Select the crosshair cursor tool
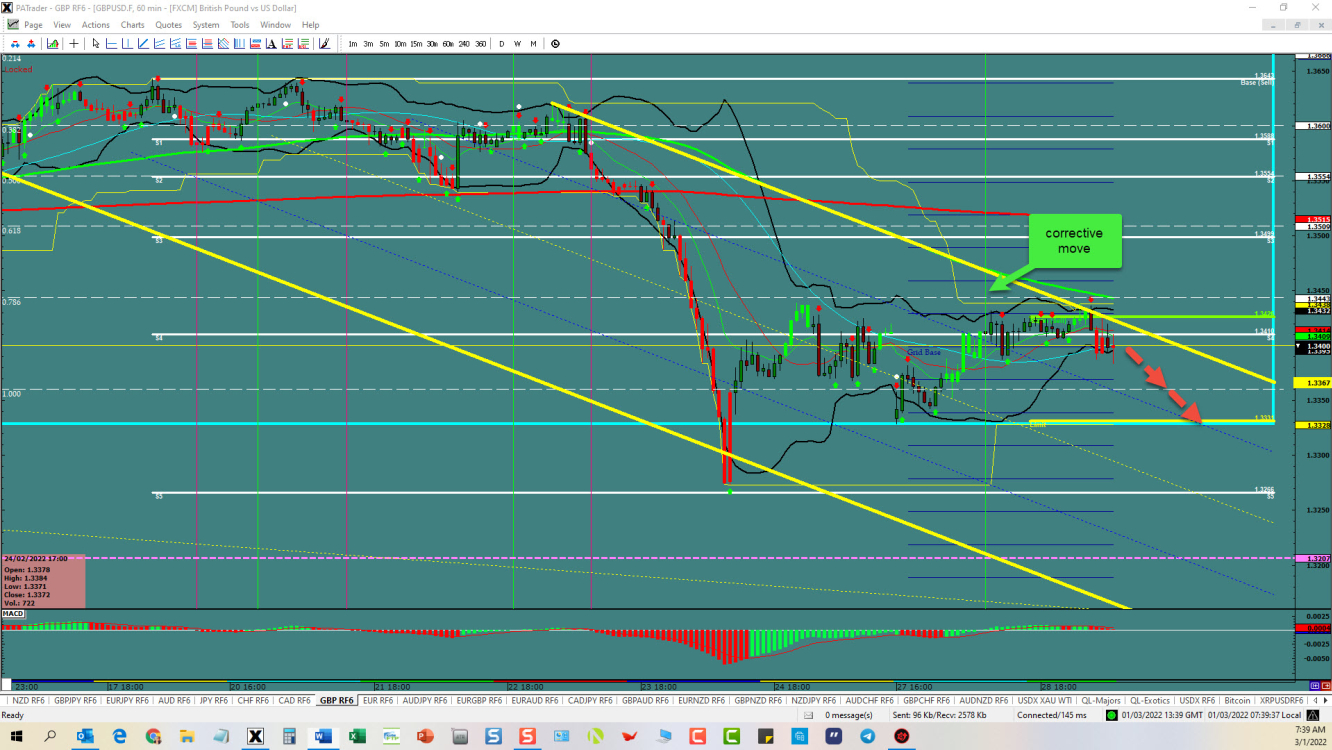Viewport: 1332px width, 750px height. (x=74, y=44)
